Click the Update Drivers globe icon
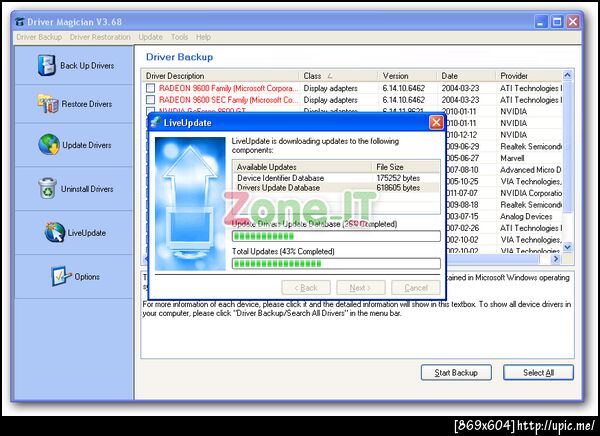The image size is (600, 436). (49, 144)
